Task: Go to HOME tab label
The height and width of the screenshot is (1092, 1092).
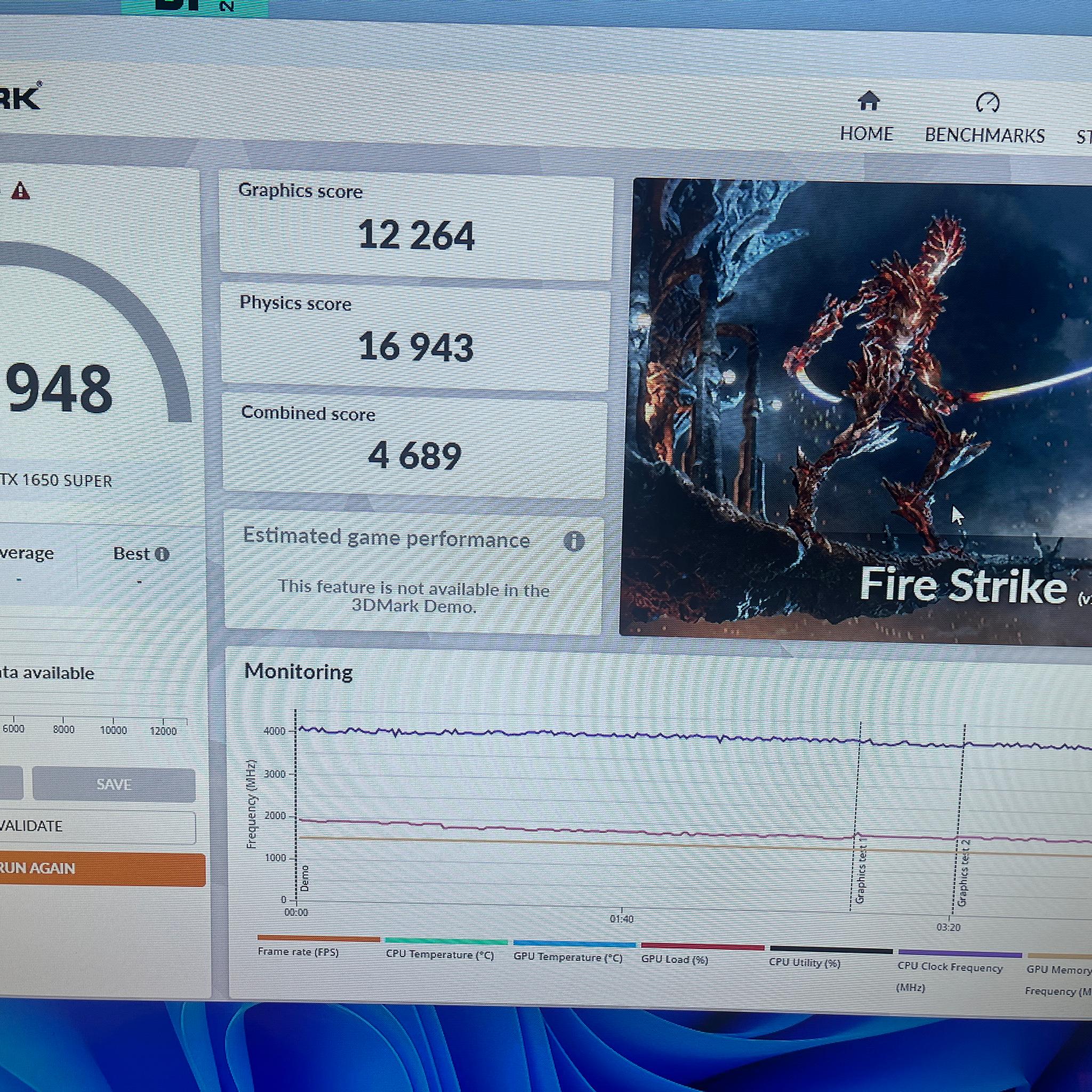Action: coord(866,133)
